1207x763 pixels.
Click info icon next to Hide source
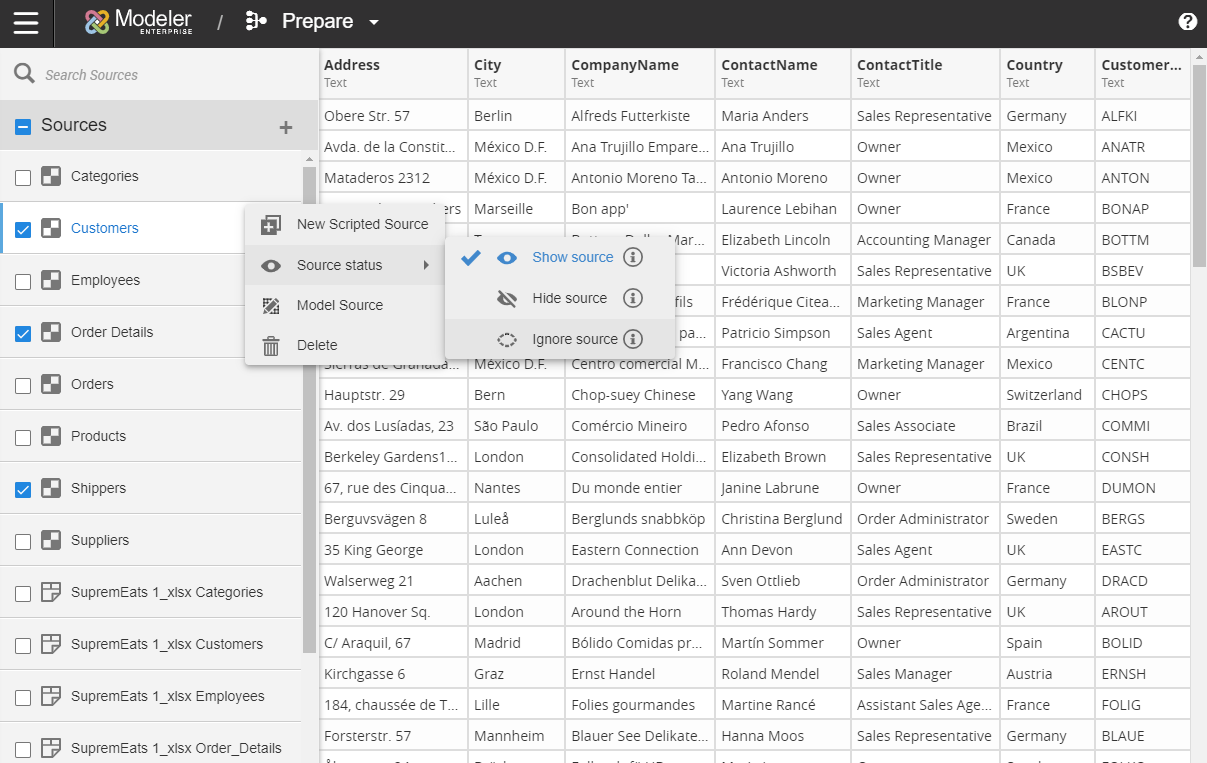[x=632, y=298]
